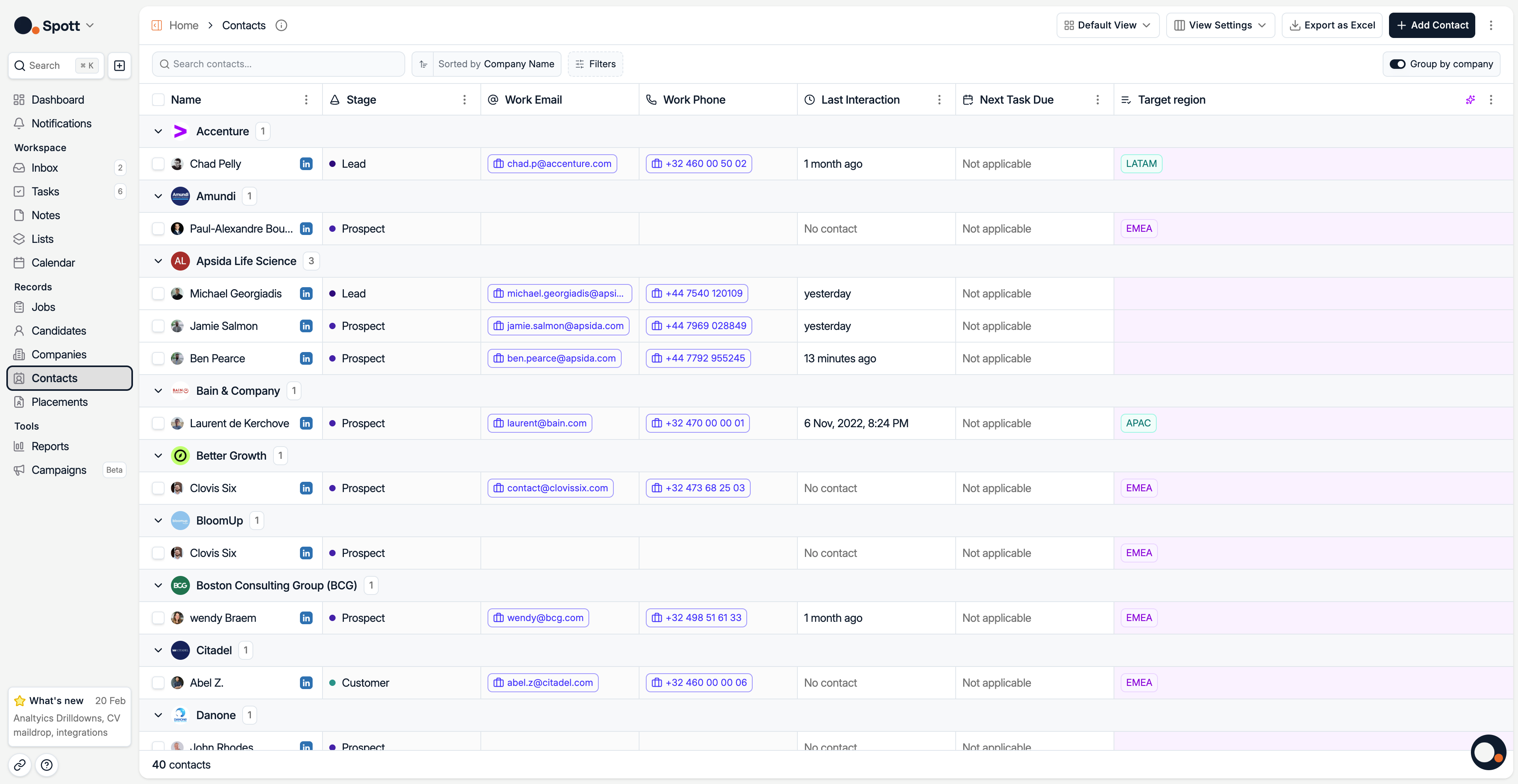Open the What's new announcement card

click(x=70, y=716)
